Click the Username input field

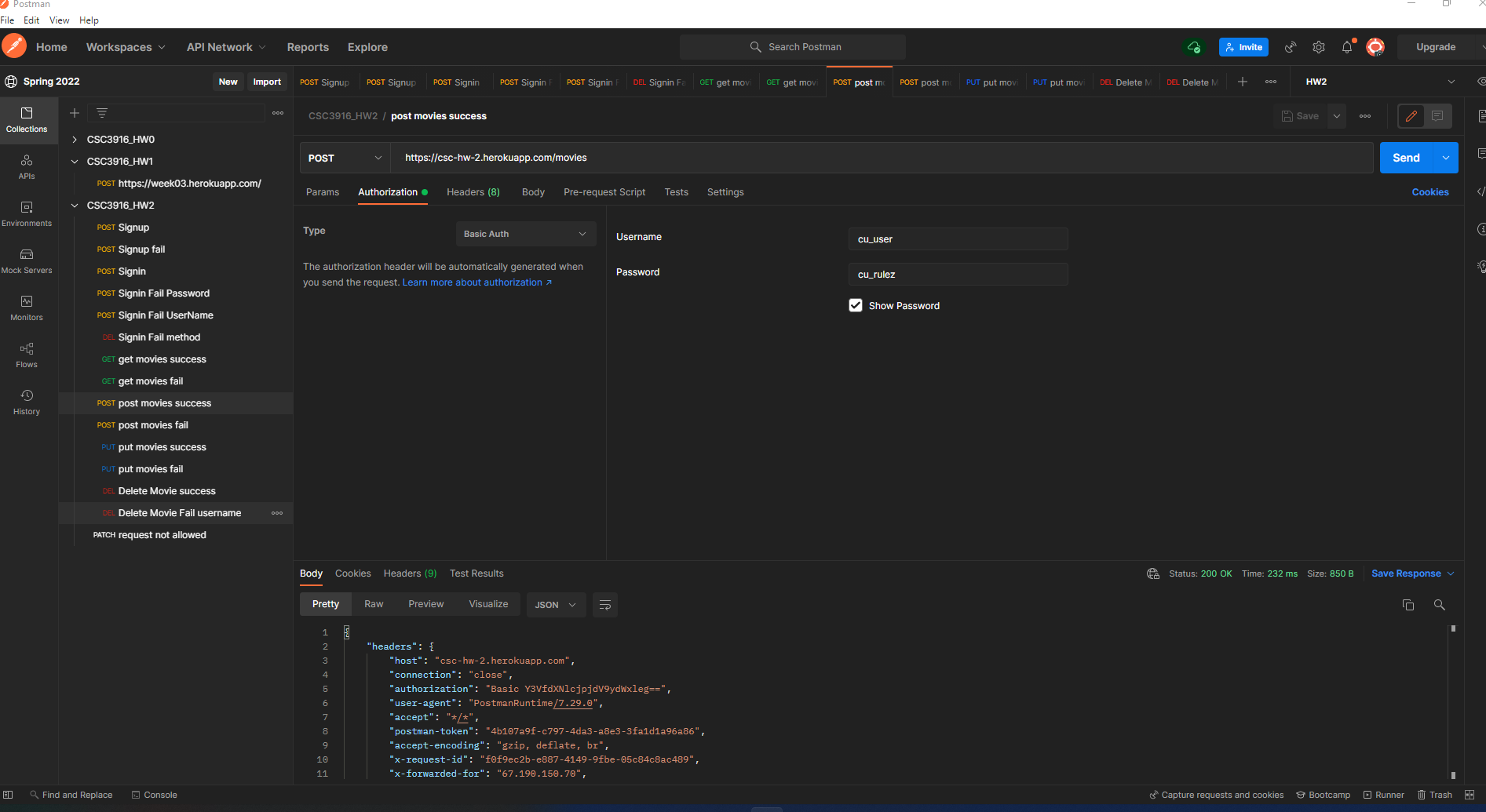pos(957,239)
